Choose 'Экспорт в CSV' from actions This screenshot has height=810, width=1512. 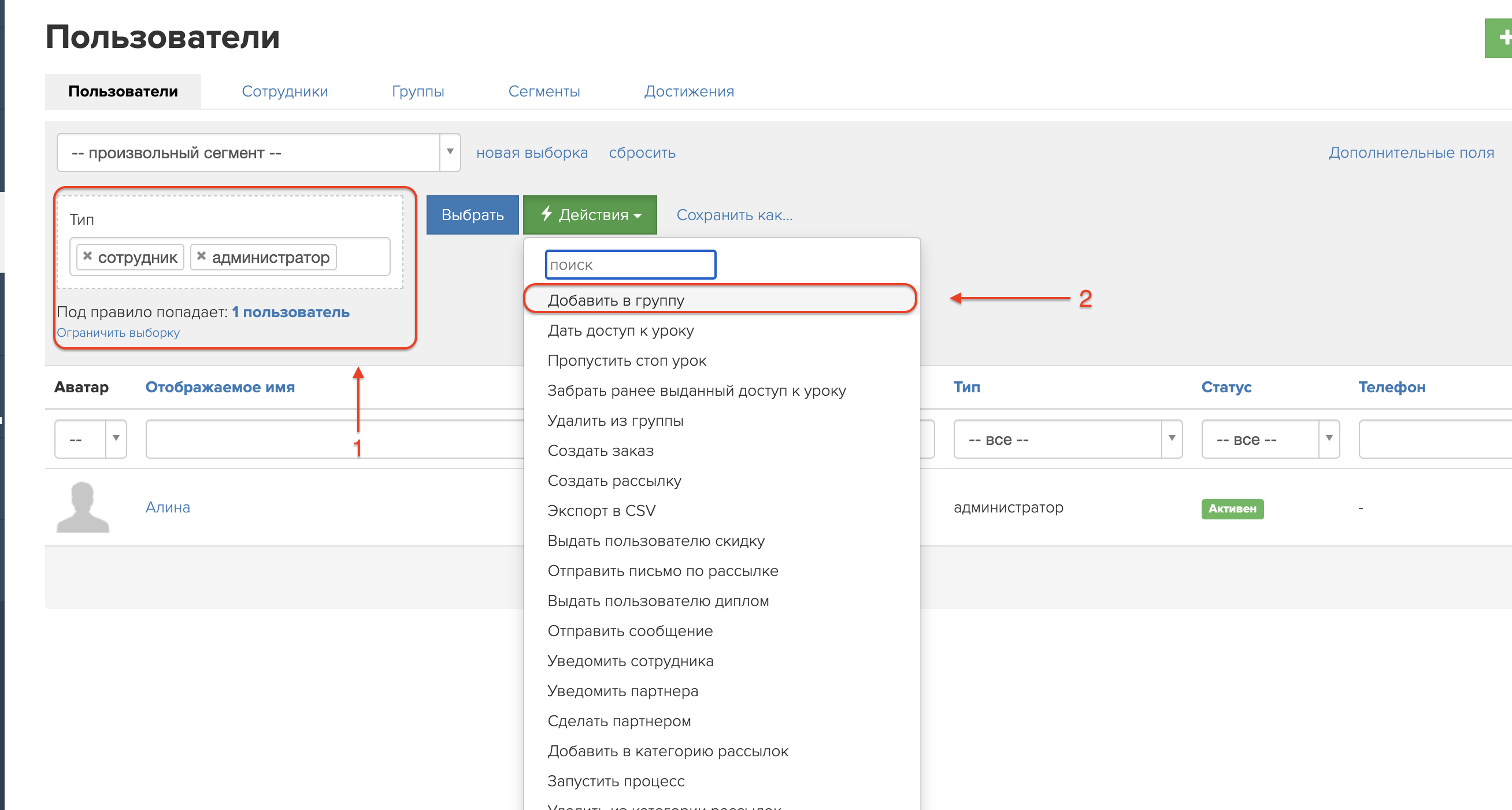click(x=601, y=511)
